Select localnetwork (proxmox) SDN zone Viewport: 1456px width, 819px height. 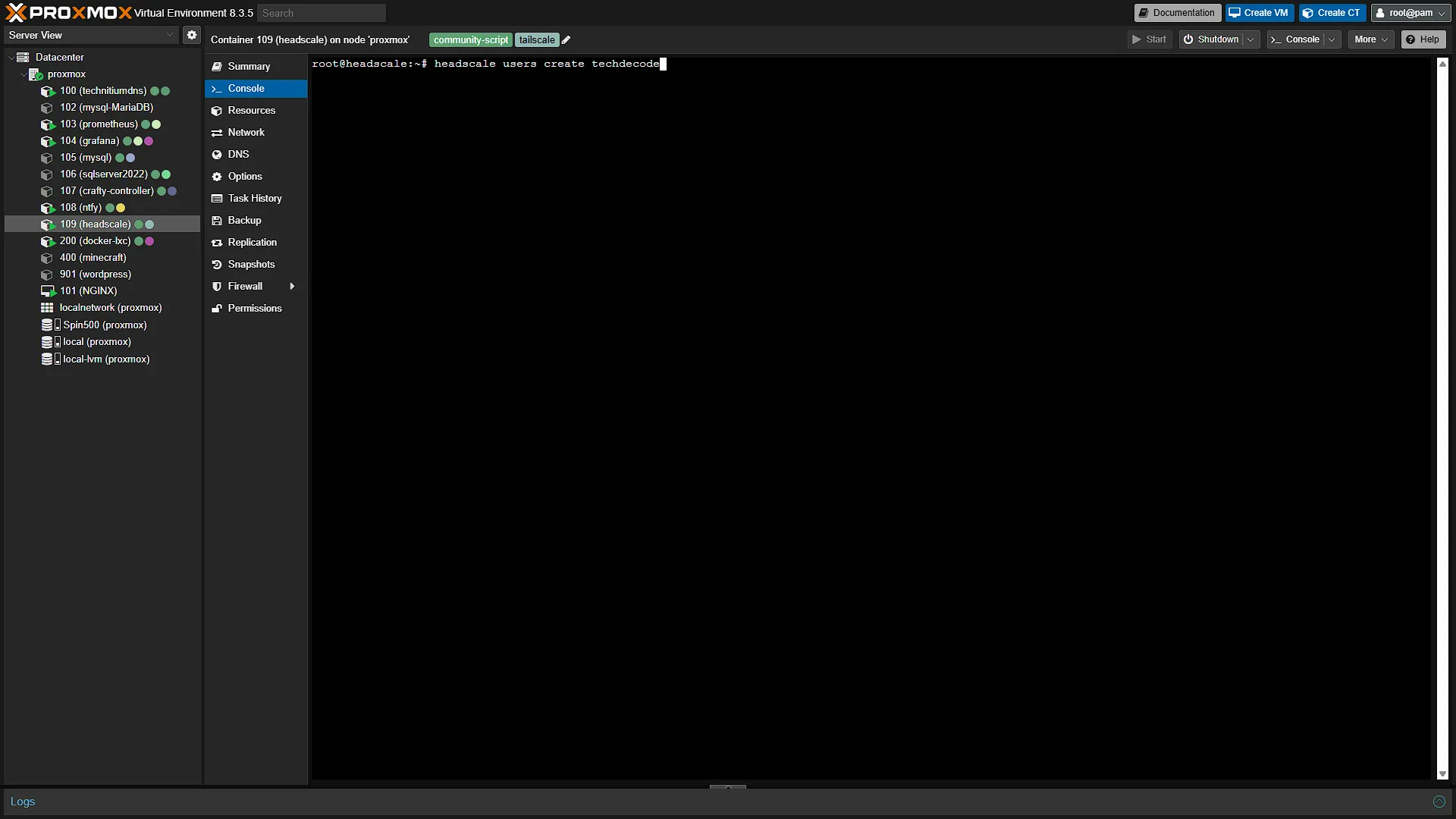(x=111, y=308)
